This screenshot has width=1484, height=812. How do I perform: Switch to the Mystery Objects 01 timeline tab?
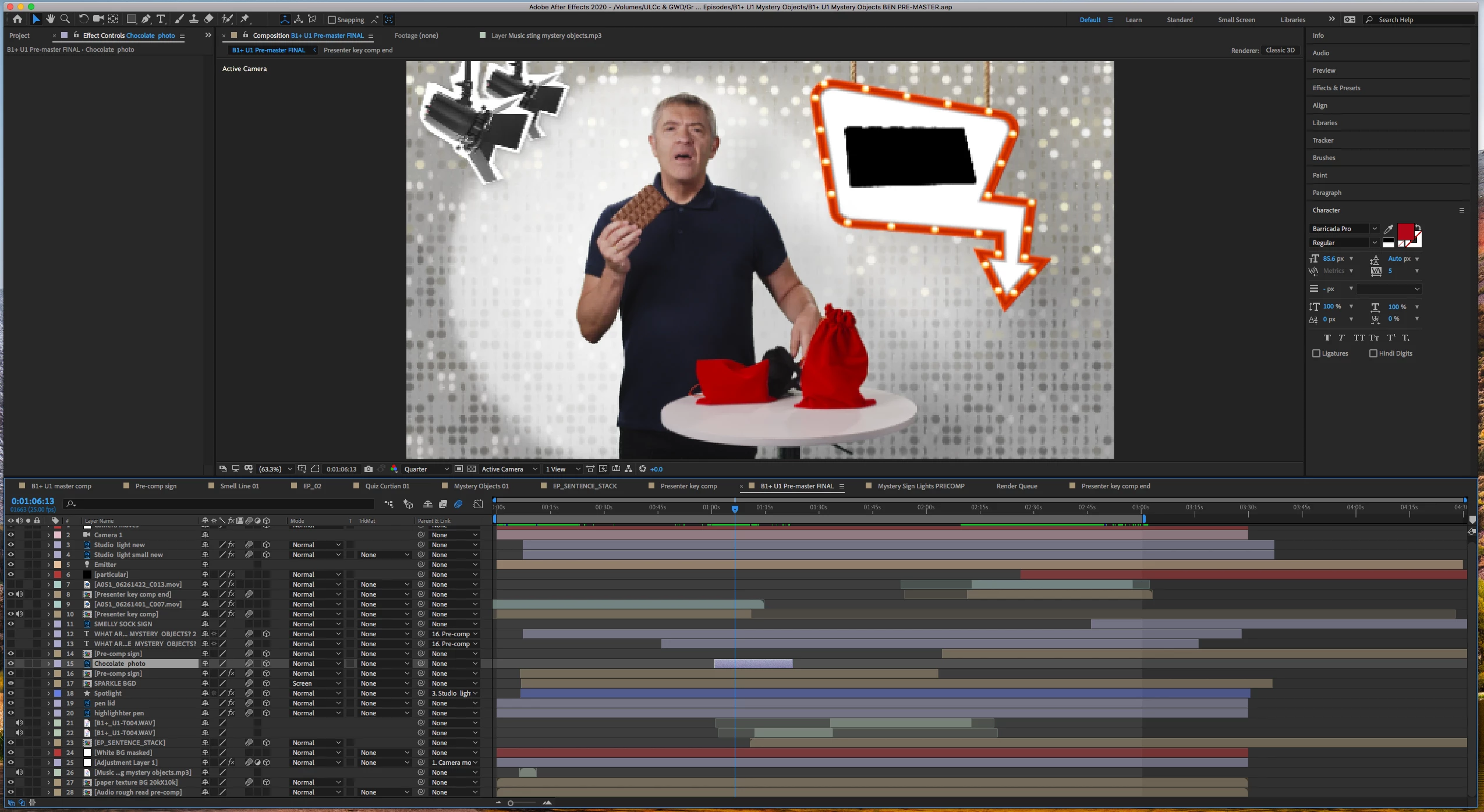pyautogui.click(x=481, y=486)
